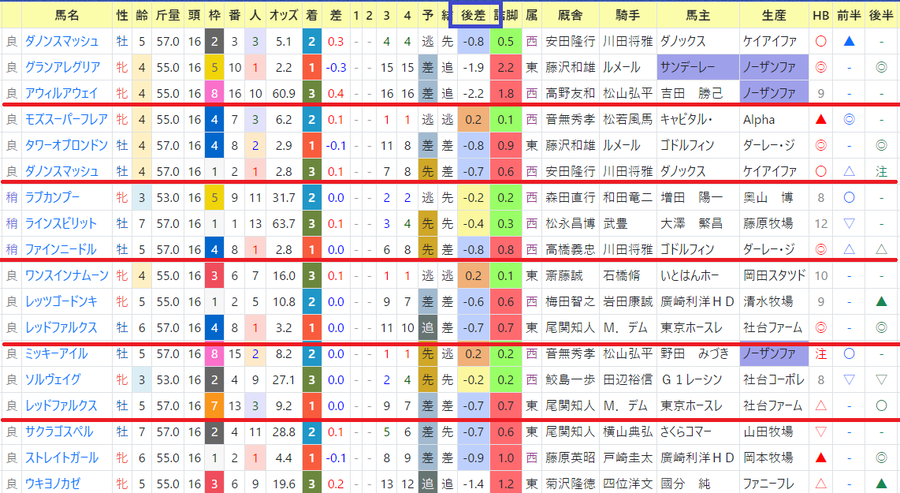Click the green filled triangle in ウキヨノカゼ row
900x493 pixels.
882,484
